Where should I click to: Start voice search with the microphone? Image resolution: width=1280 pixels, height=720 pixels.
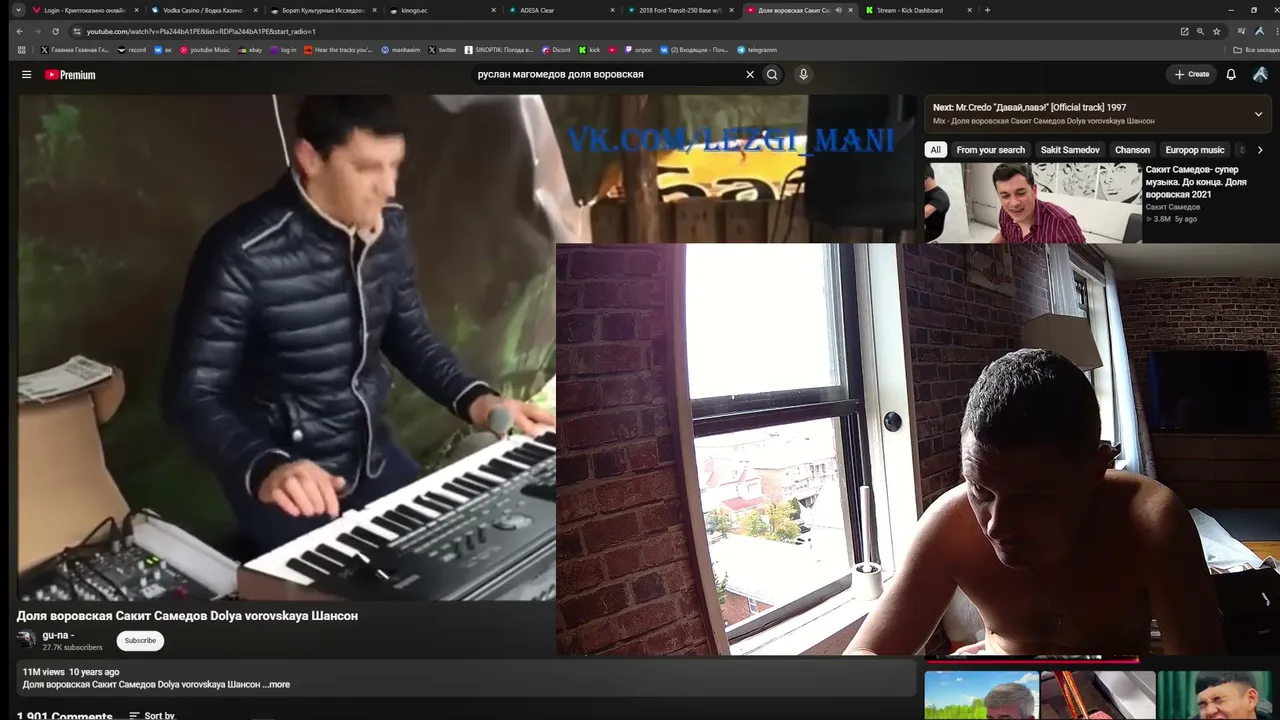pos(803,74)
